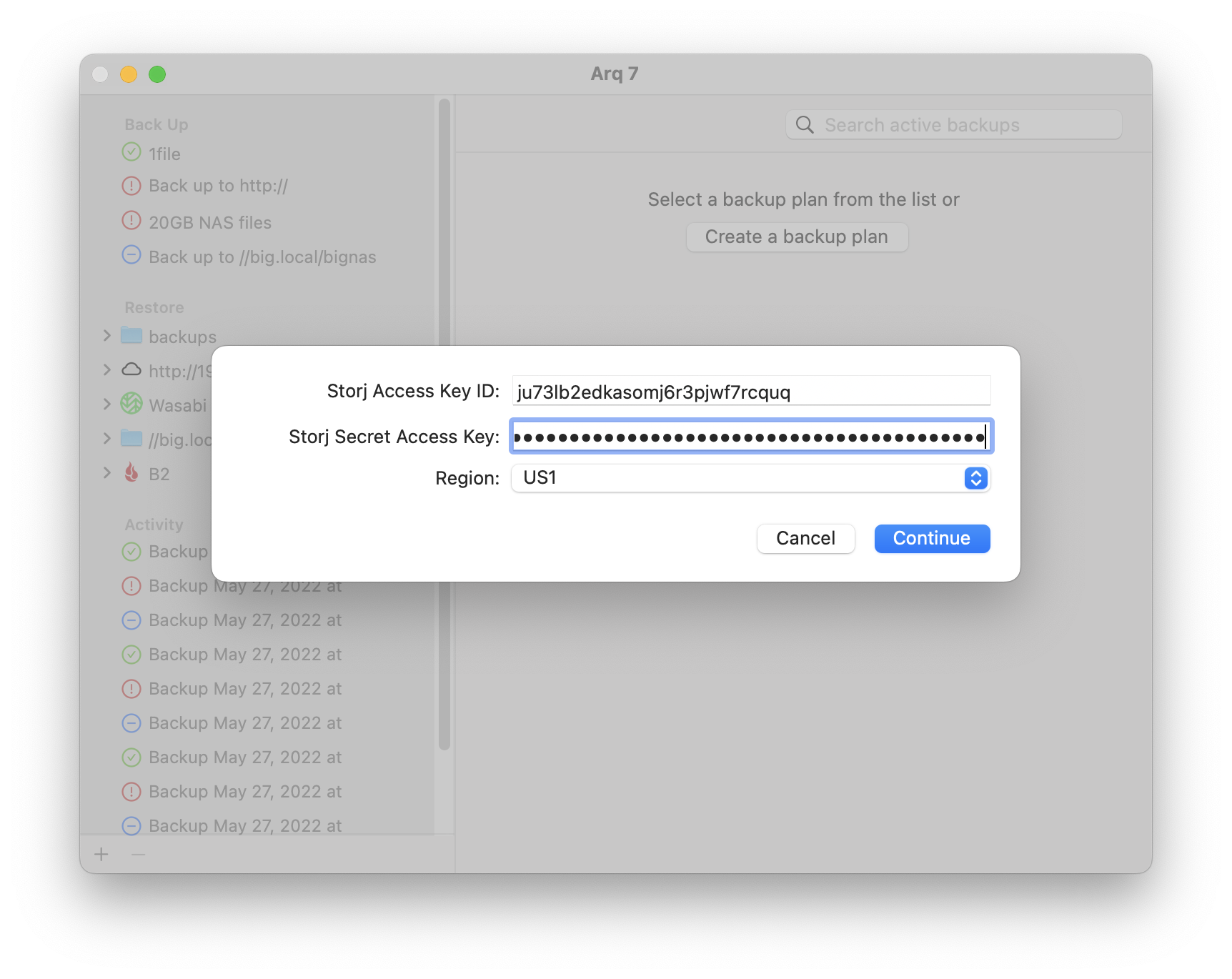The height and width of the screenshot is (979, 1232).
Task: Click into the Storj Access Key ID field
Action: [751, 391]
